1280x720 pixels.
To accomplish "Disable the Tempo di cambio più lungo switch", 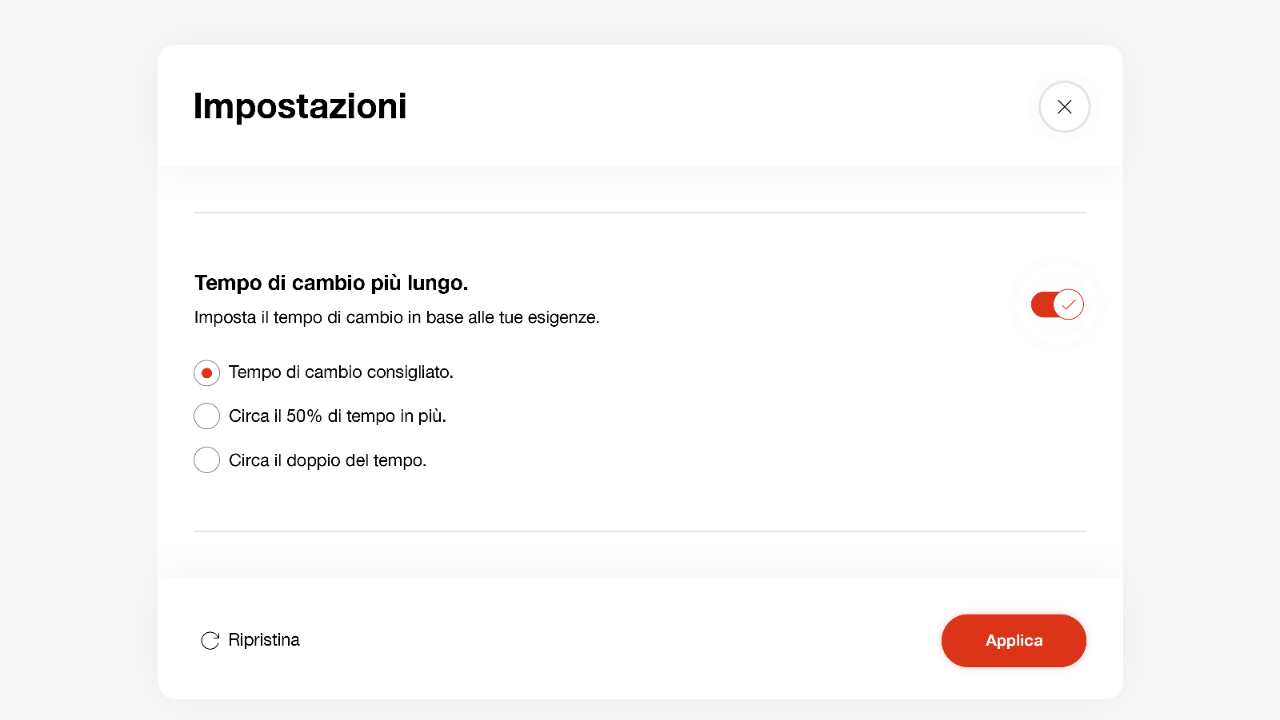I will pos(1057,304).
